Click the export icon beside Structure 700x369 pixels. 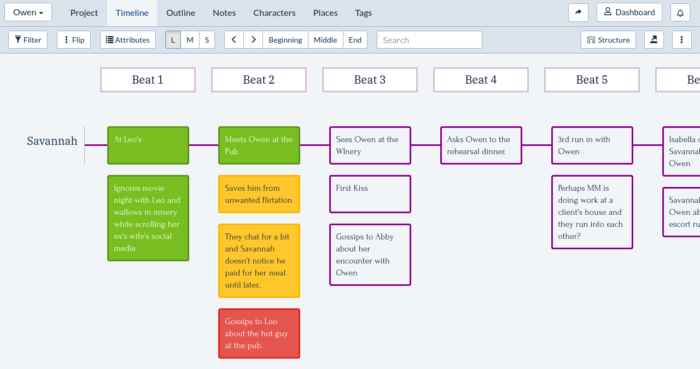(654, 40)
